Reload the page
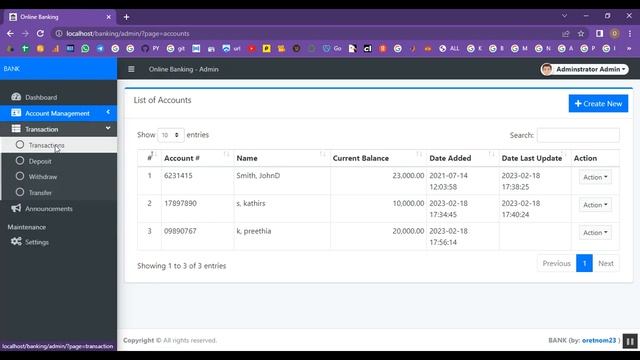Viewport: 640px width, 360px height. tap(40, 33)
